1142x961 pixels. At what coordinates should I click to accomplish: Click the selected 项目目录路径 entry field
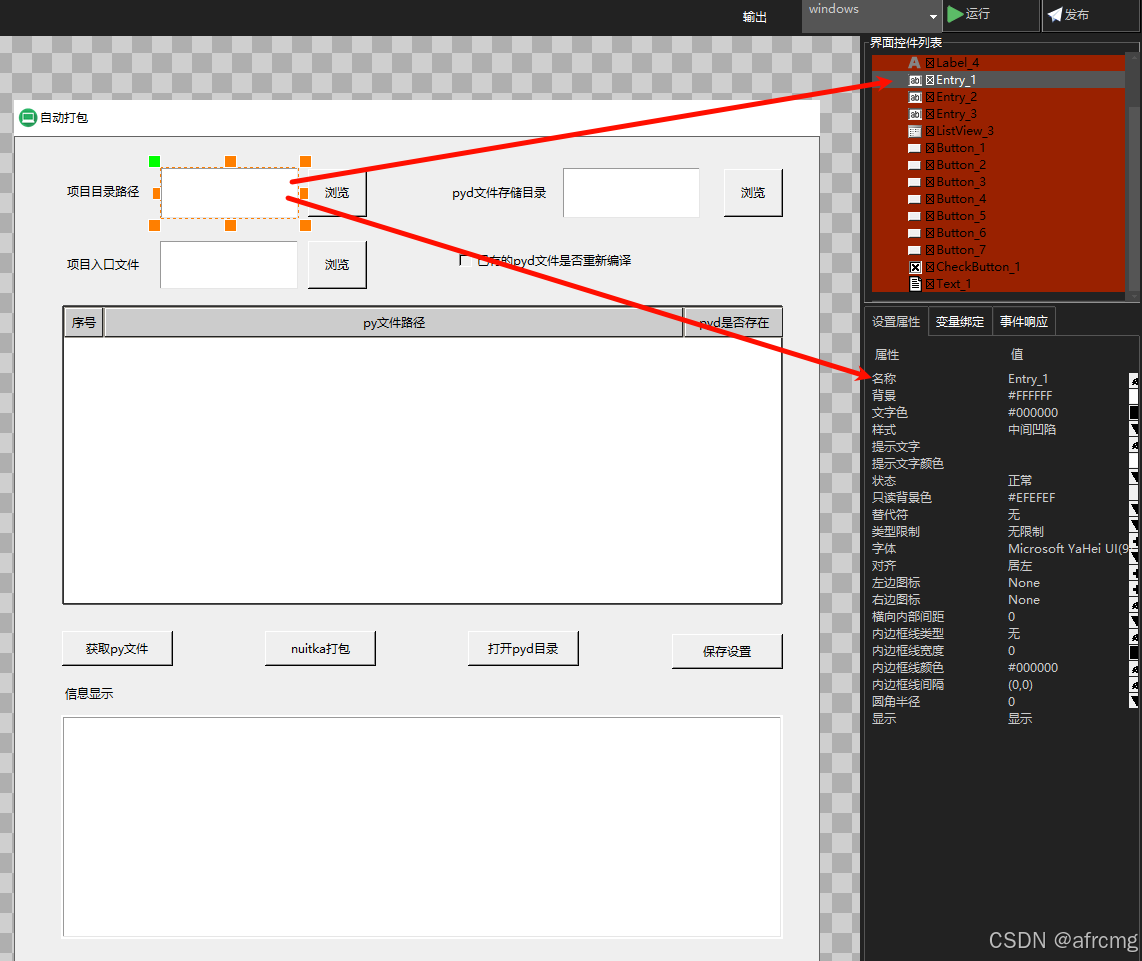coord(229,193)
